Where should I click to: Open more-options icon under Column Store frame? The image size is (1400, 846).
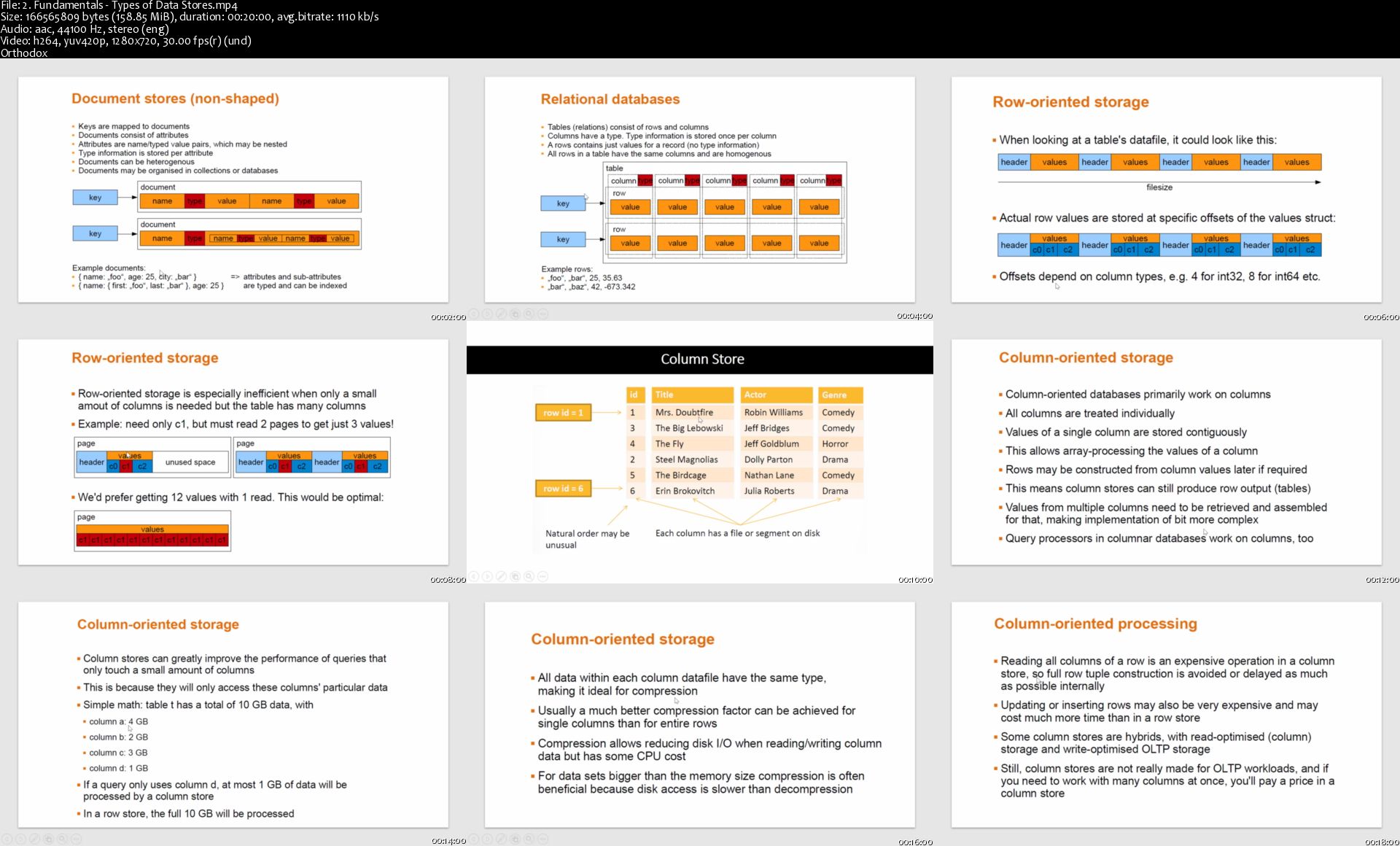(542, 576)
